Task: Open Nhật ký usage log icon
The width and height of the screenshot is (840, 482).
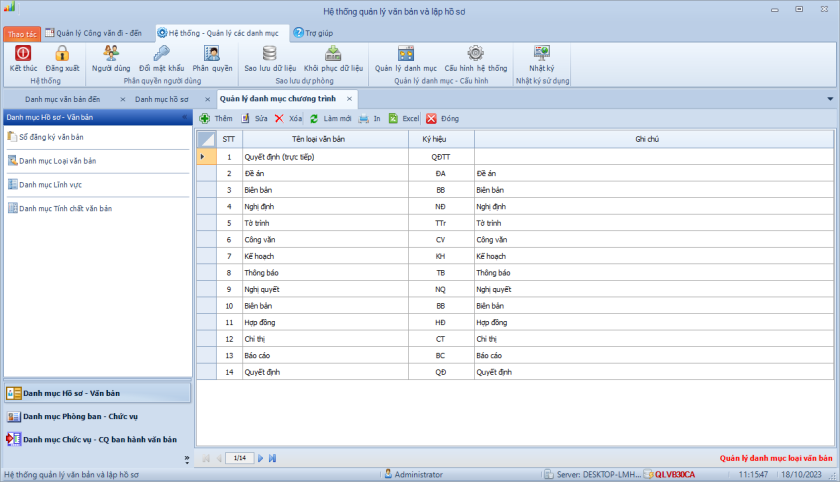Action: [x=542, y=54]
